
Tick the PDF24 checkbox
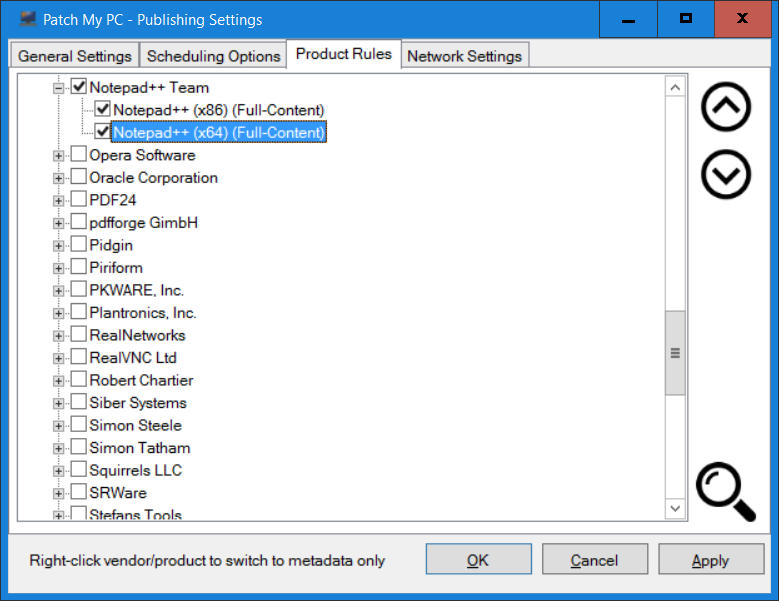coord(78,199)
